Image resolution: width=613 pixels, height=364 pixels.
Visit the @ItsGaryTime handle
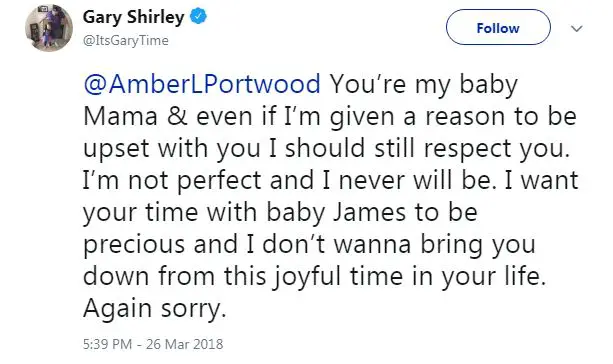[126, 41]
